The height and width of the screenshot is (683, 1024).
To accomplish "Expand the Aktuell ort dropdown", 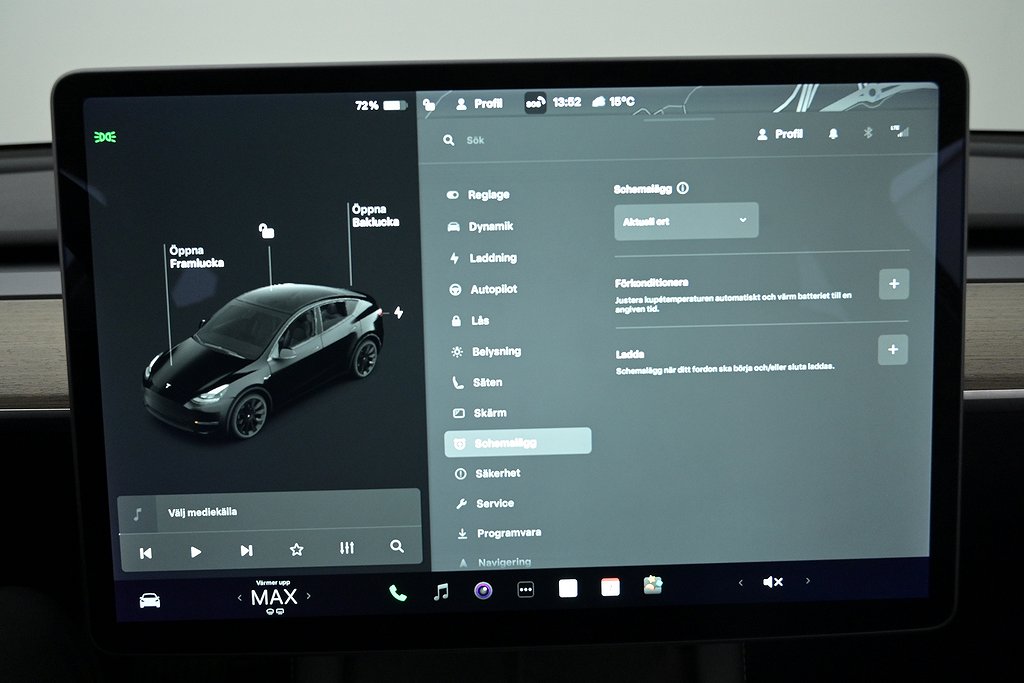I will 686,221.
